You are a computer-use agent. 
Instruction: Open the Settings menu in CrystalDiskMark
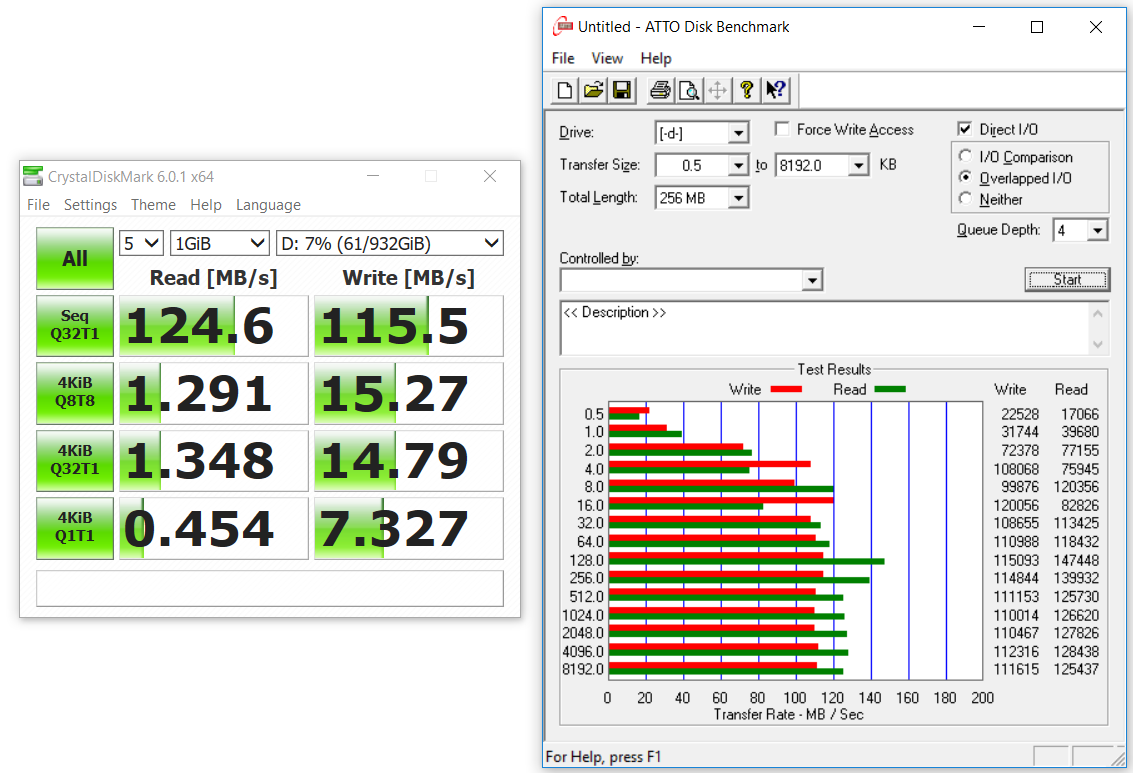[x=90, y=205]
